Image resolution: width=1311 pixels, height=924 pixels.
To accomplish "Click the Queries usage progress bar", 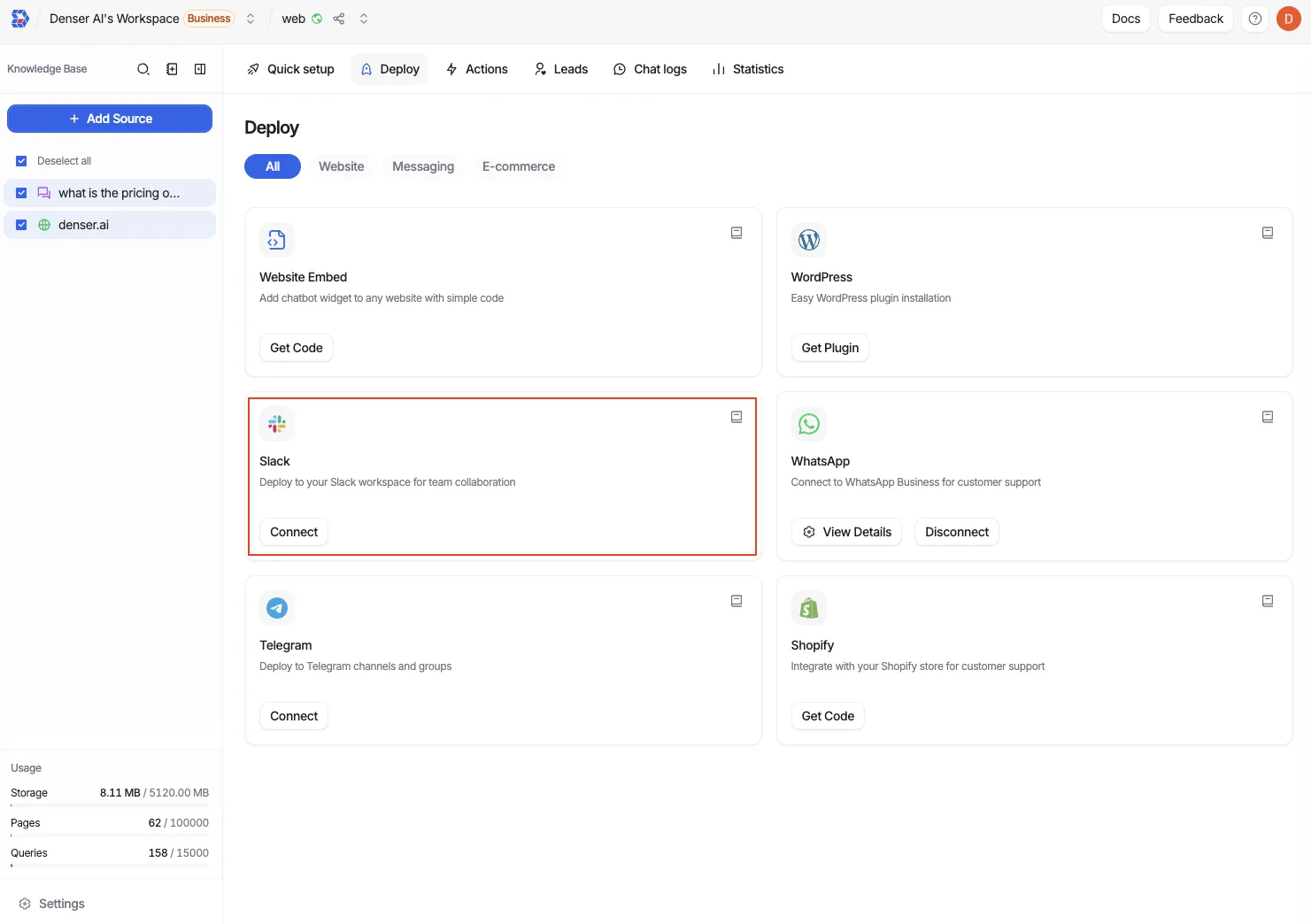I will coord(110,866).
